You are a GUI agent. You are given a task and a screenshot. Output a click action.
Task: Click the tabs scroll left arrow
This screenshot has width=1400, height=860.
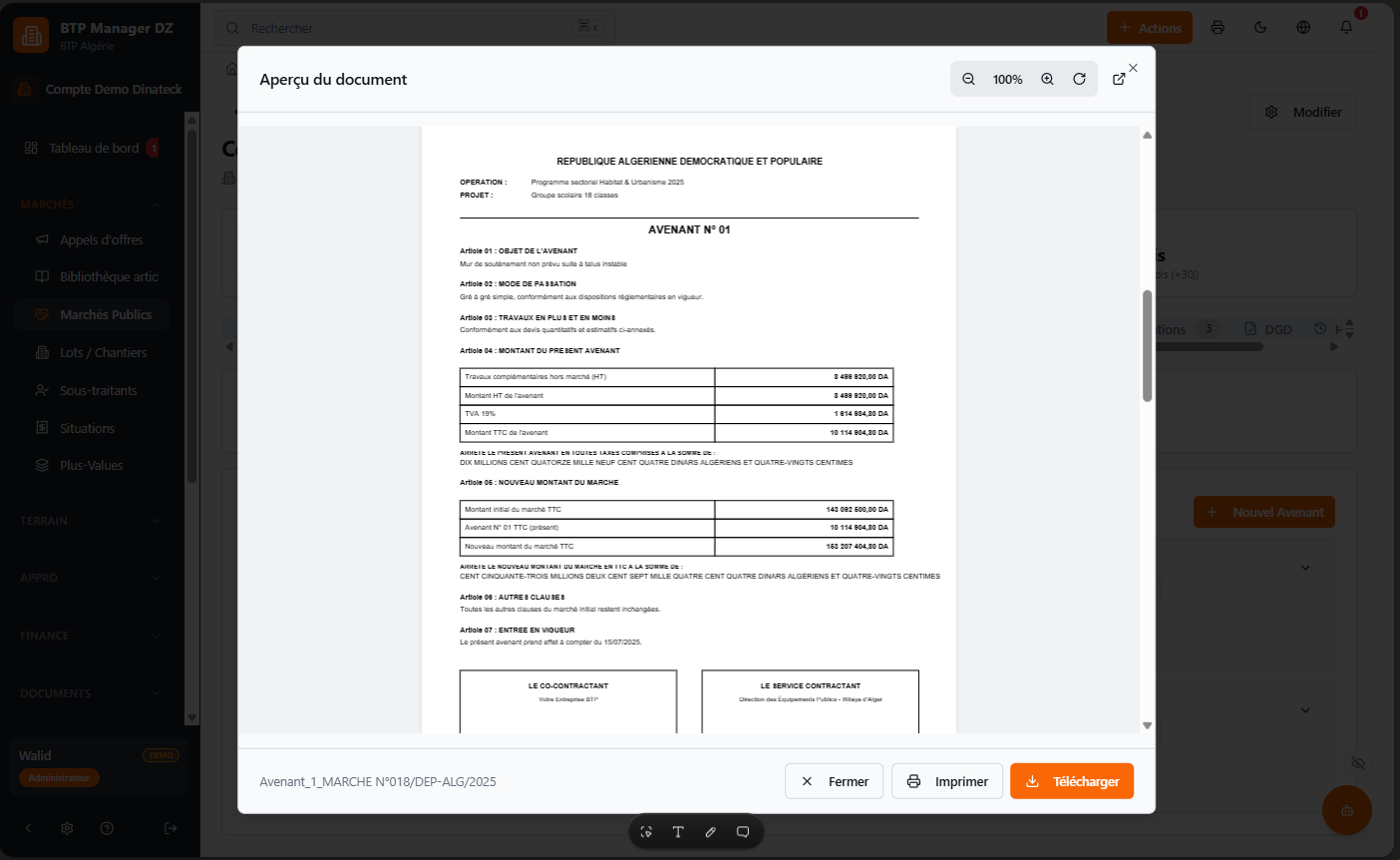[229, 347]
